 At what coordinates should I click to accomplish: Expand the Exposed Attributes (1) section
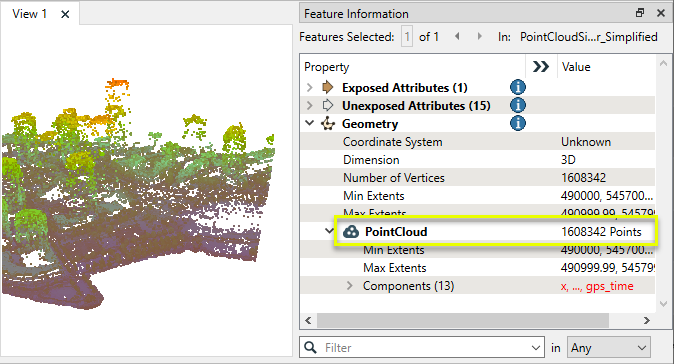(x=309, y=88)
